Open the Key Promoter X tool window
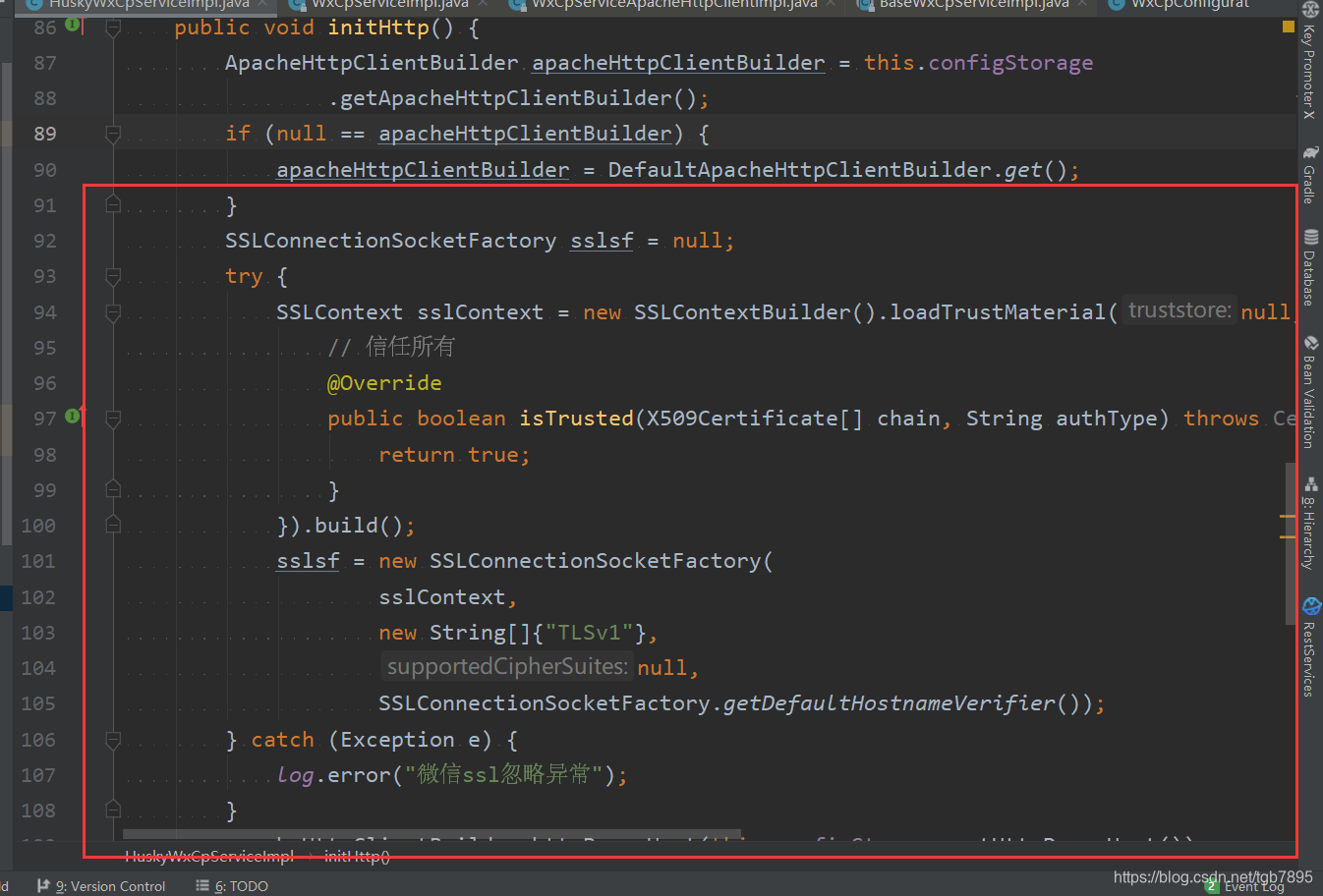The image size is (1323, 896). tap(1309, 61)
